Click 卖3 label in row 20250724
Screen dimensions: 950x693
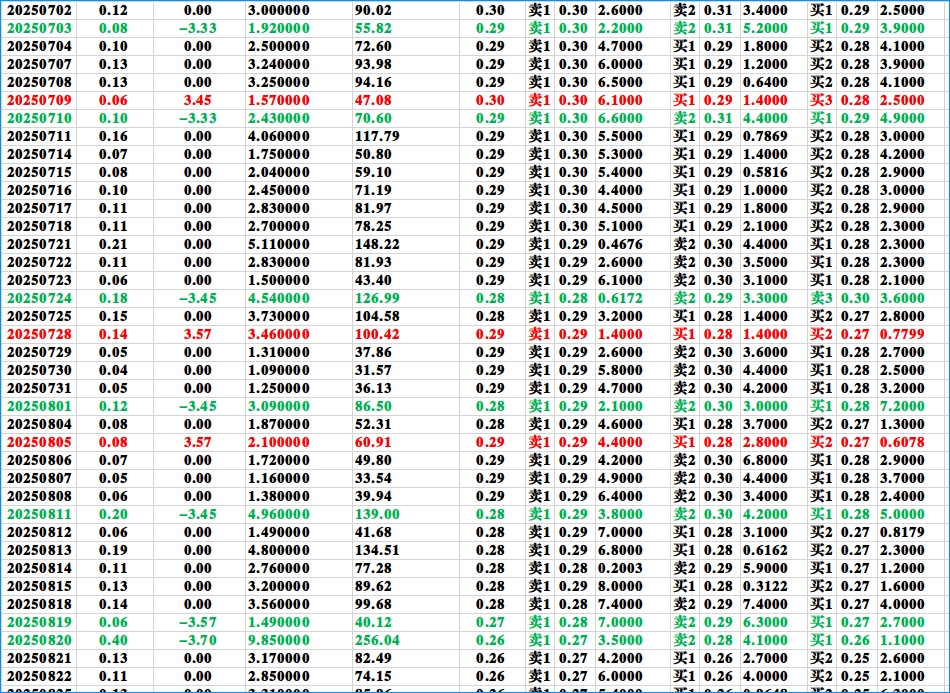click(822, 298)
